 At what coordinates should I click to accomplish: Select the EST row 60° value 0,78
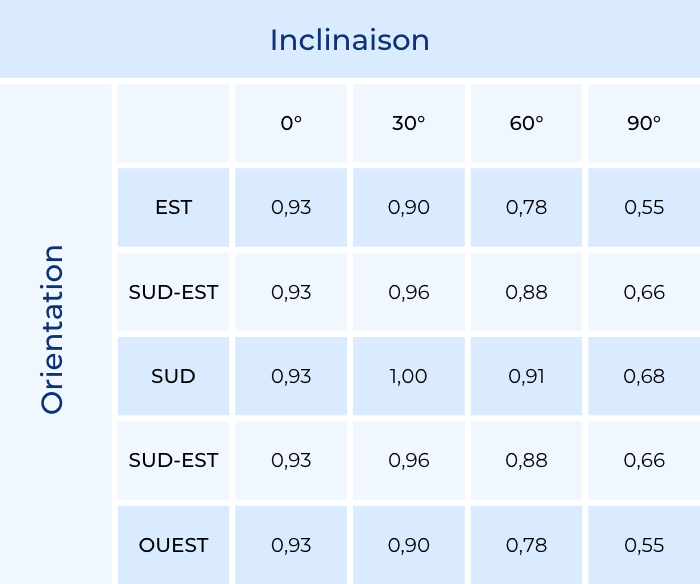[526, 208]
